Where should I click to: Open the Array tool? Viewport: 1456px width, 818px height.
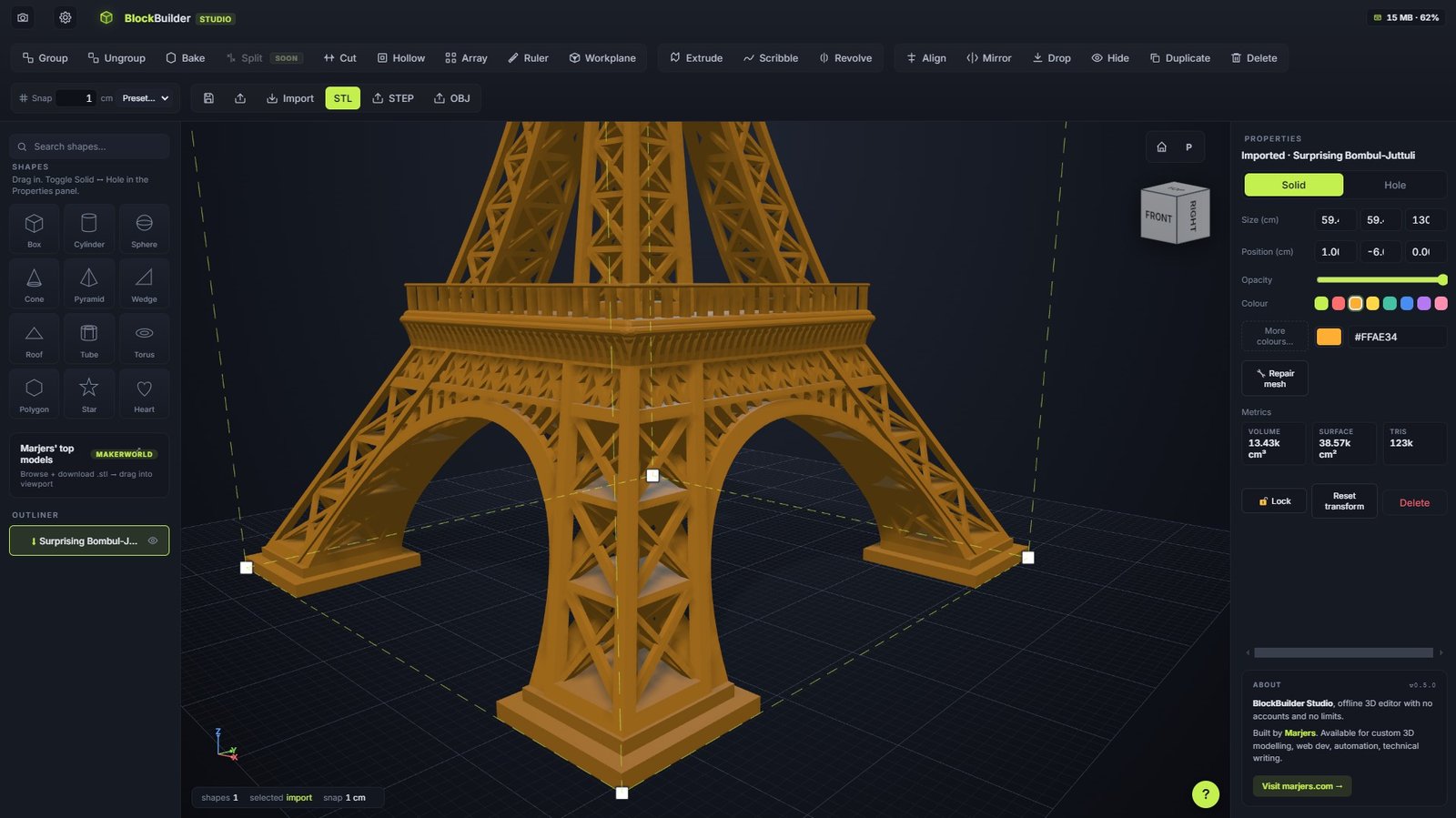[466, 57]
